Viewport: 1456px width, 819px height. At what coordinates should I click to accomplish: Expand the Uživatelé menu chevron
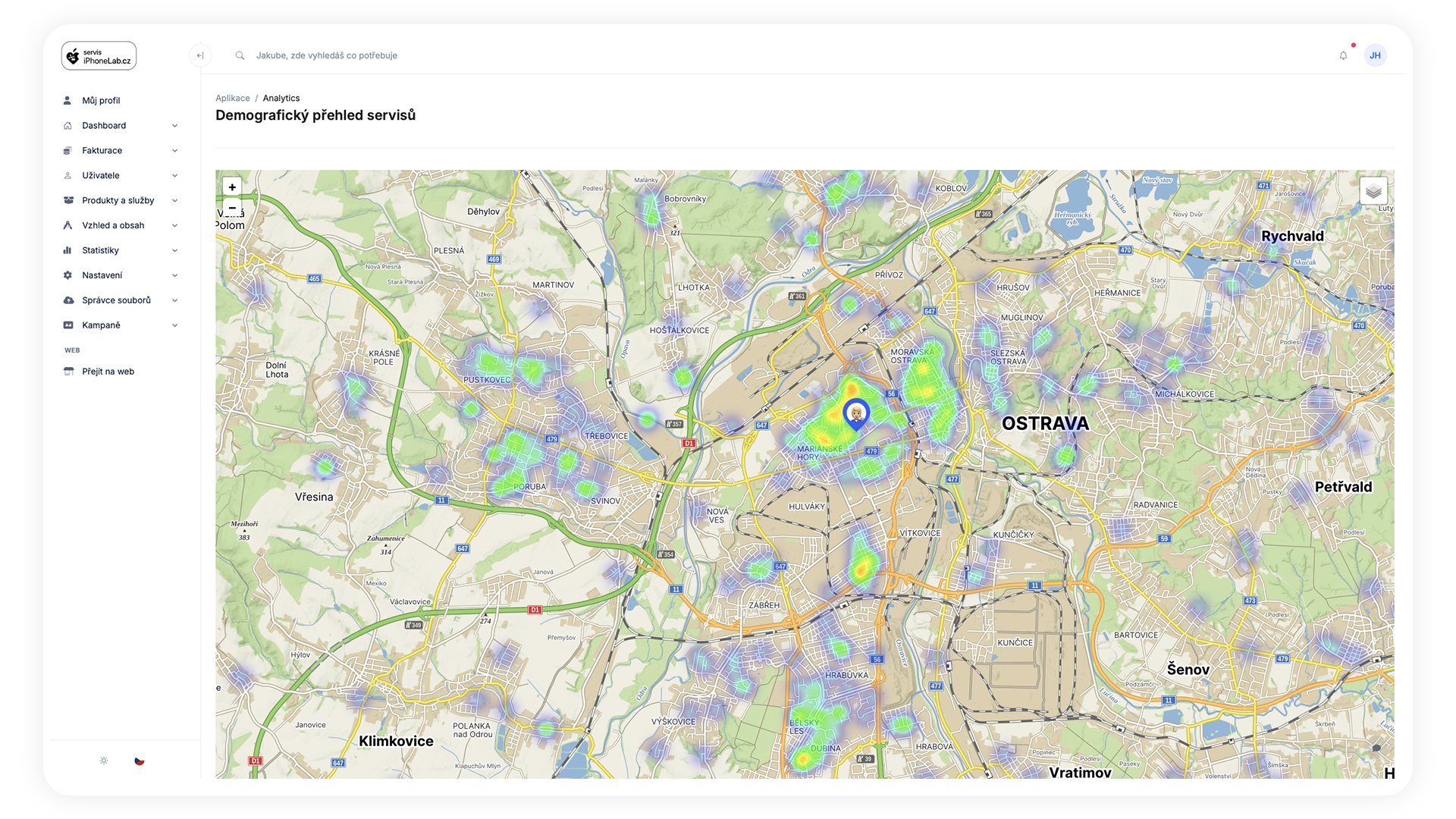175,176
